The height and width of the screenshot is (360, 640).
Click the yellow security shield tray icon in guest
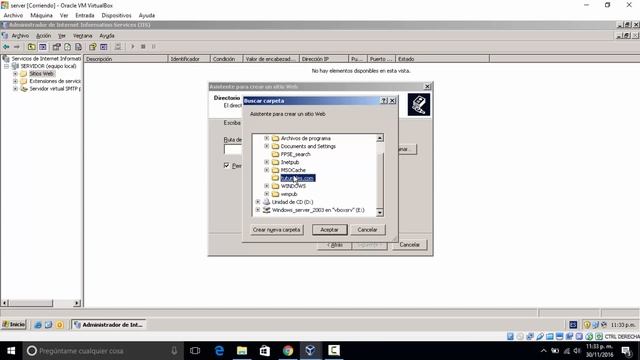pyautogui.click(x=587, y=325)
